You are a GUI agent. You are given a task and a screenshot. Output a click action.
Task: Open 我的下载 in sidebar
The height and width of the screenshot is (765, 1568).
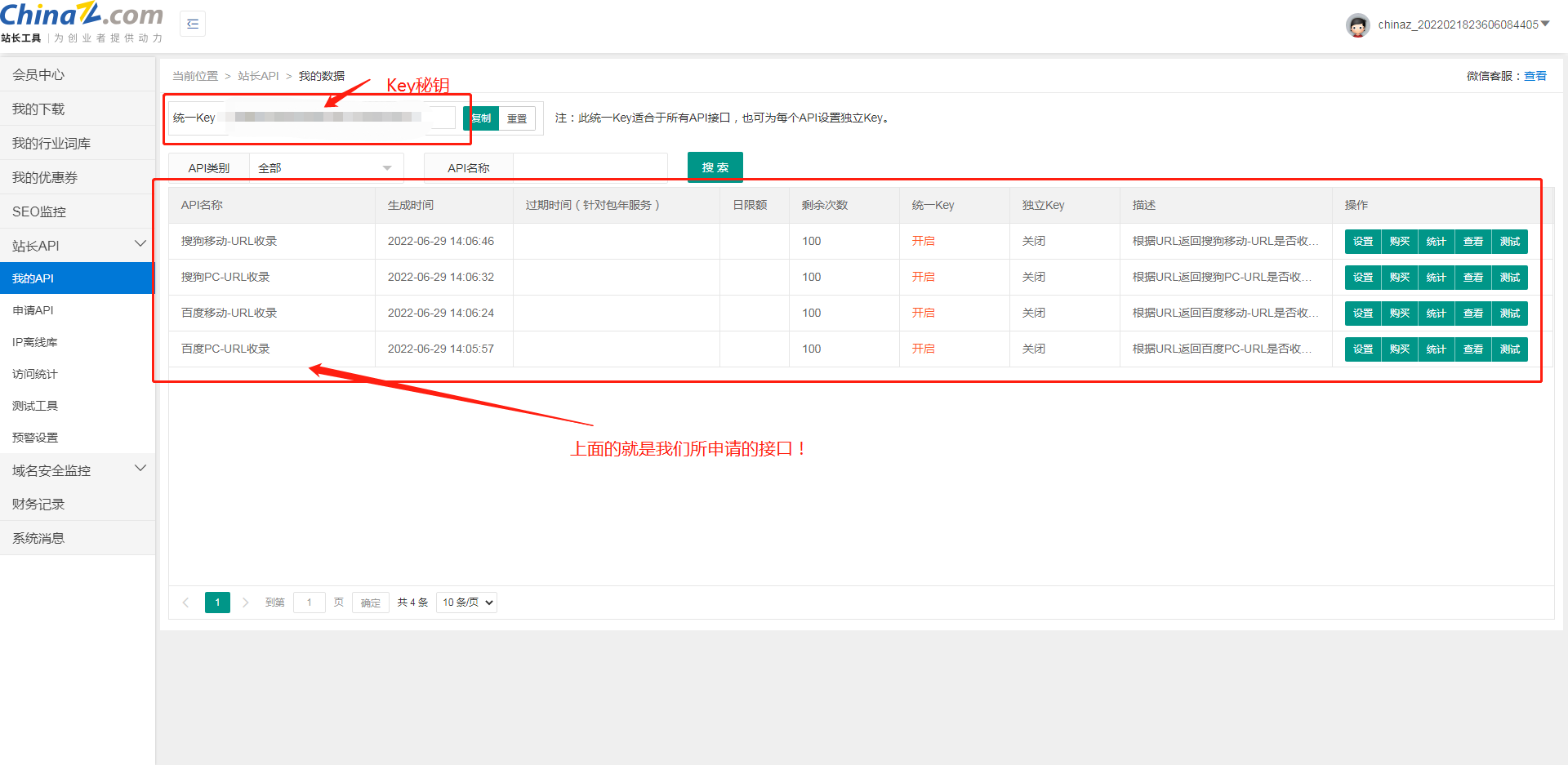[78, 109]
